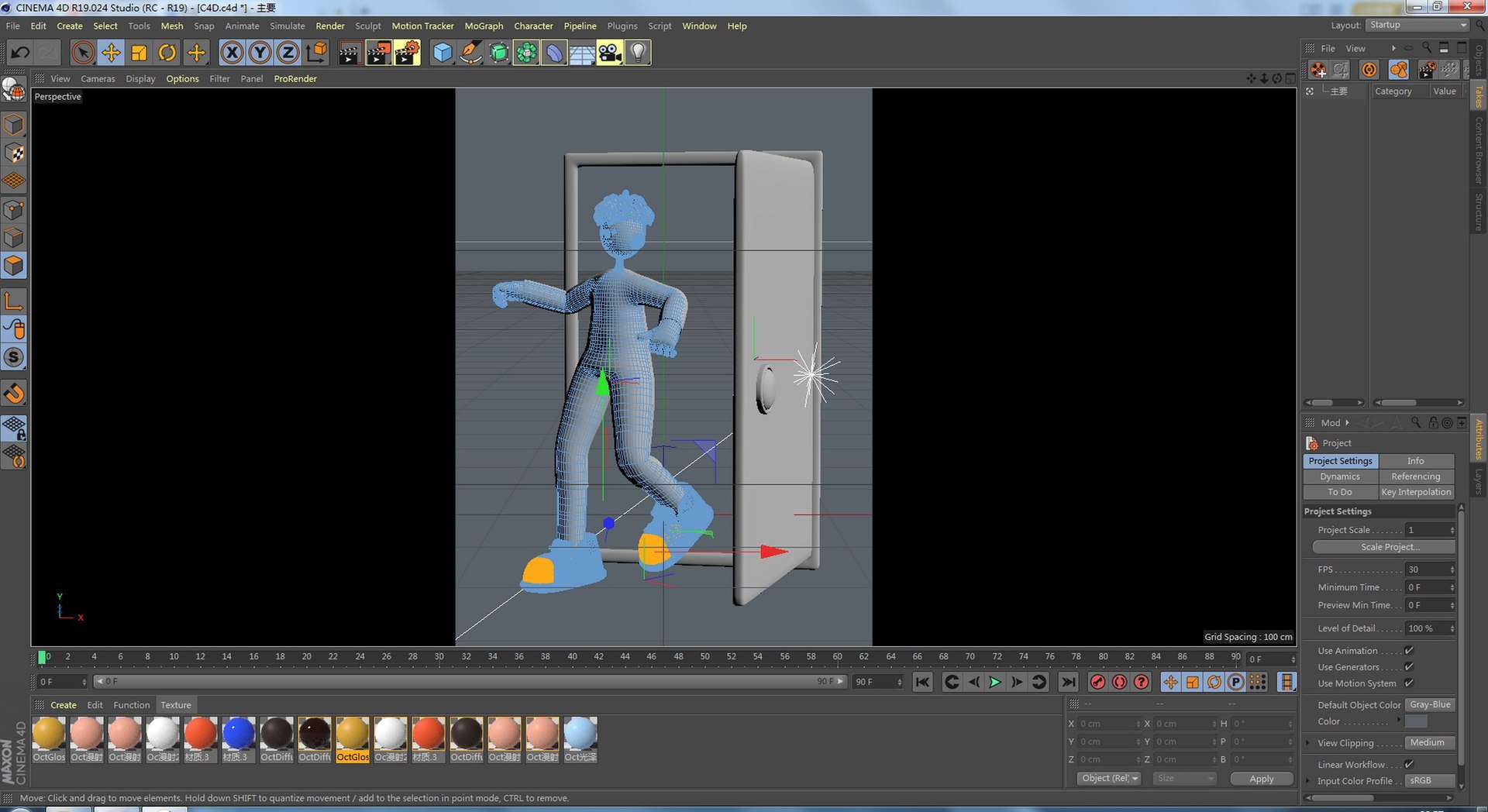This screenshot has width=1488, height=812.
Task: Add a Light object
Action: tap(638, 53)
